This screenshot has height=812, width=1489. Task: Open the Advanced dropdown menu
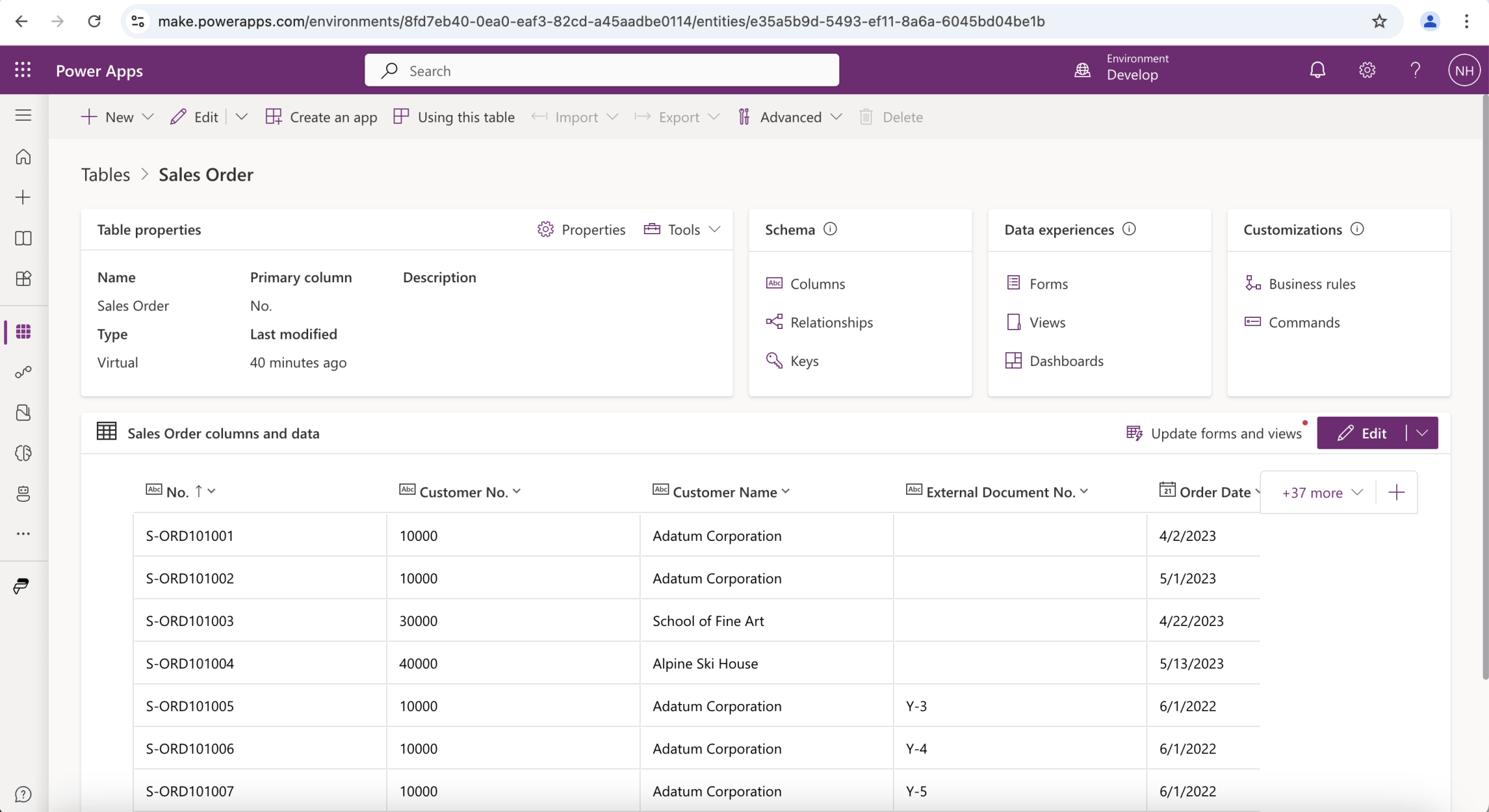[x=790, y=117]
